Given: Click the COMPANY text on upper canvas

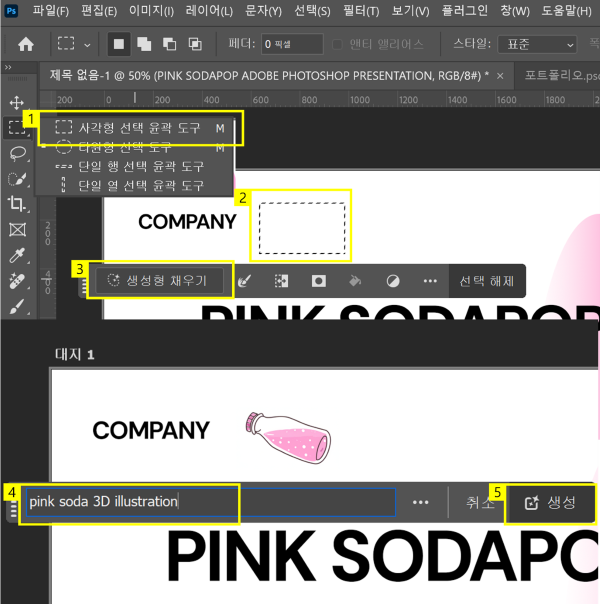Looking at the screenshot, I should tap(187, 222).
